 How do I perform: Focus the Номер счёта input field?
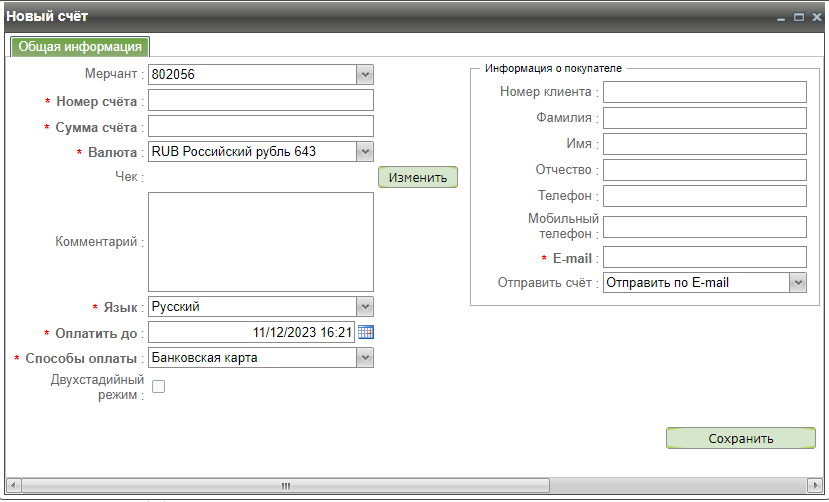click(x=261, y=100)
